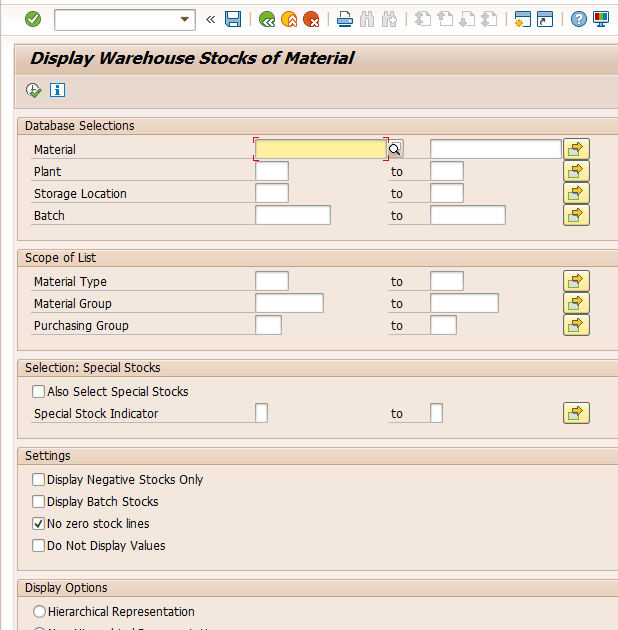Click the Create New Session icon
The image size is (618, 630).
(x=523, y=19)
